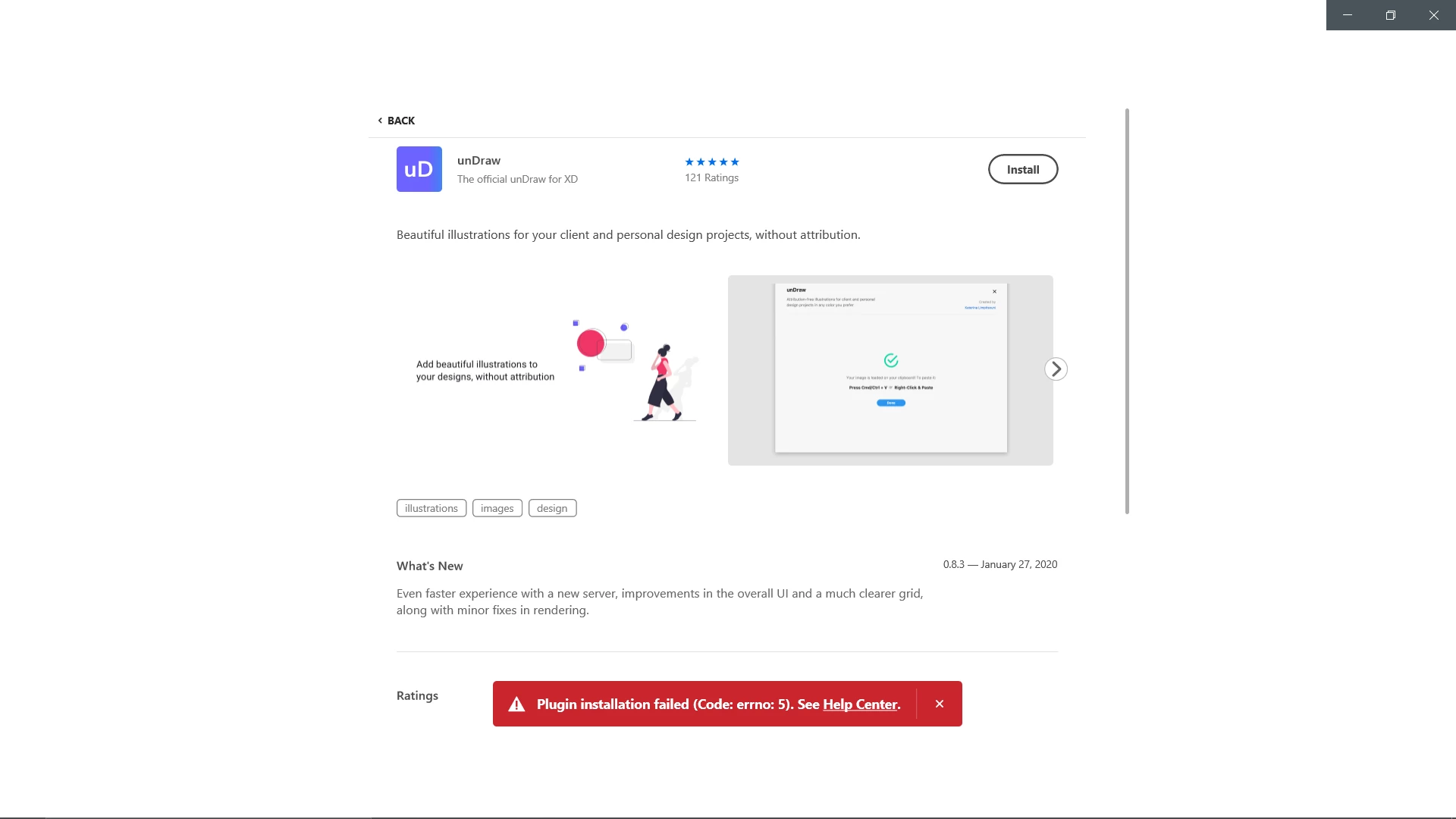Click the warning triangle in the error banner
The height and width of the screenshot is (819, 1456).
516,704
